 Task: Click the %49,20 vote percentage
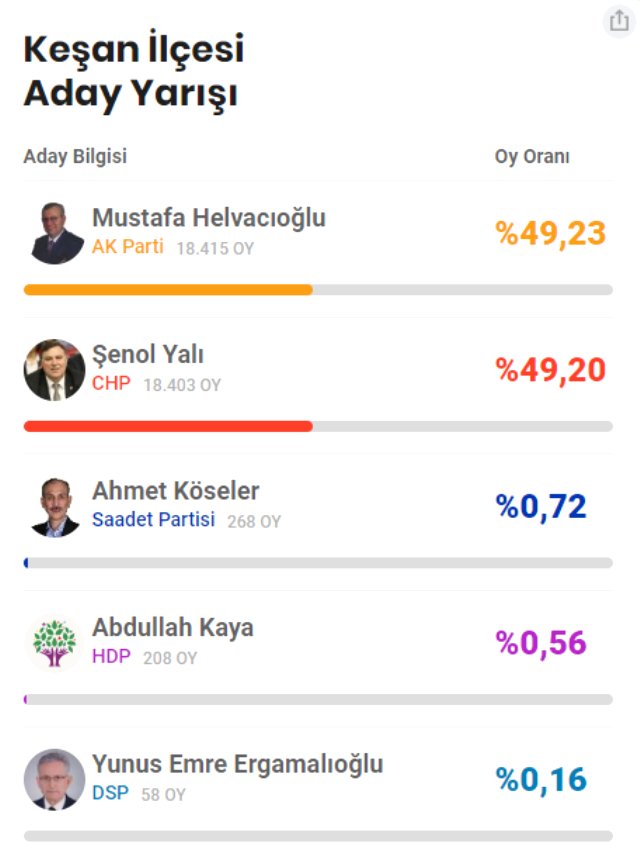tap(550, 370)
